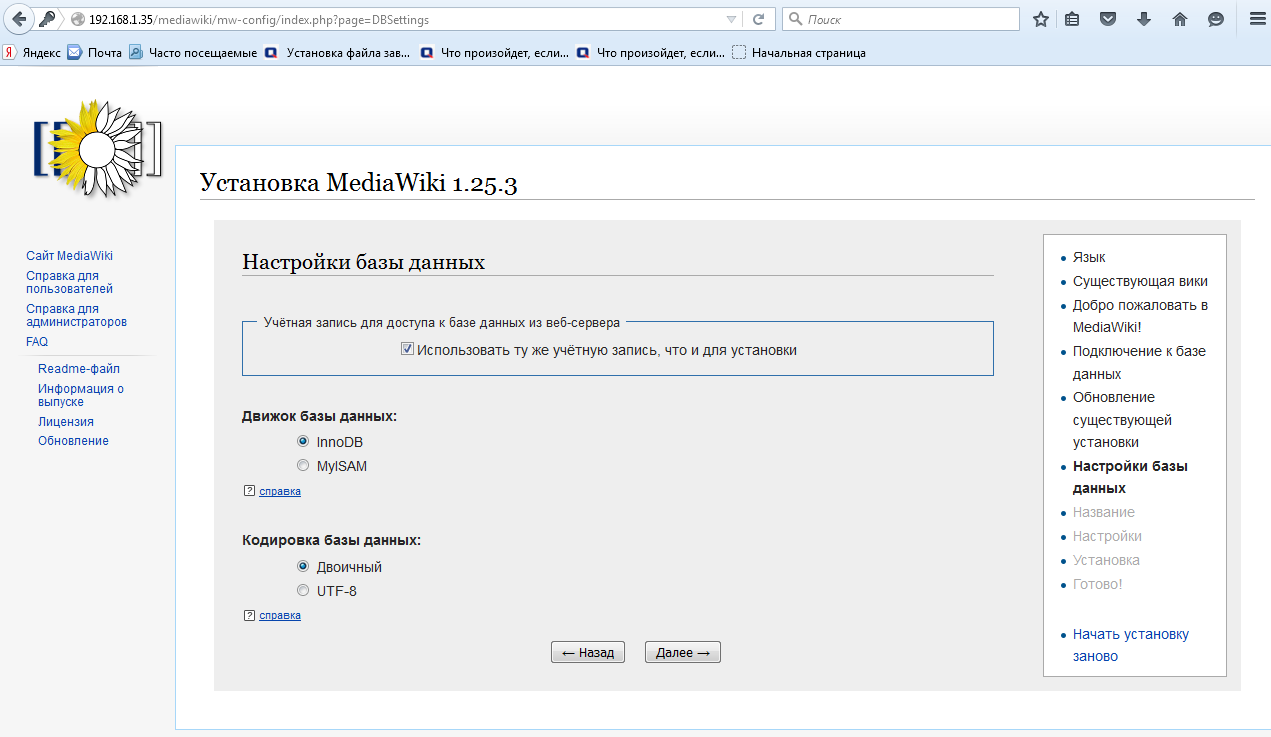Click the Начать установку заново link
Image resolution: width=1271 pixels, height=737 pixels.
pos(1131,645)
